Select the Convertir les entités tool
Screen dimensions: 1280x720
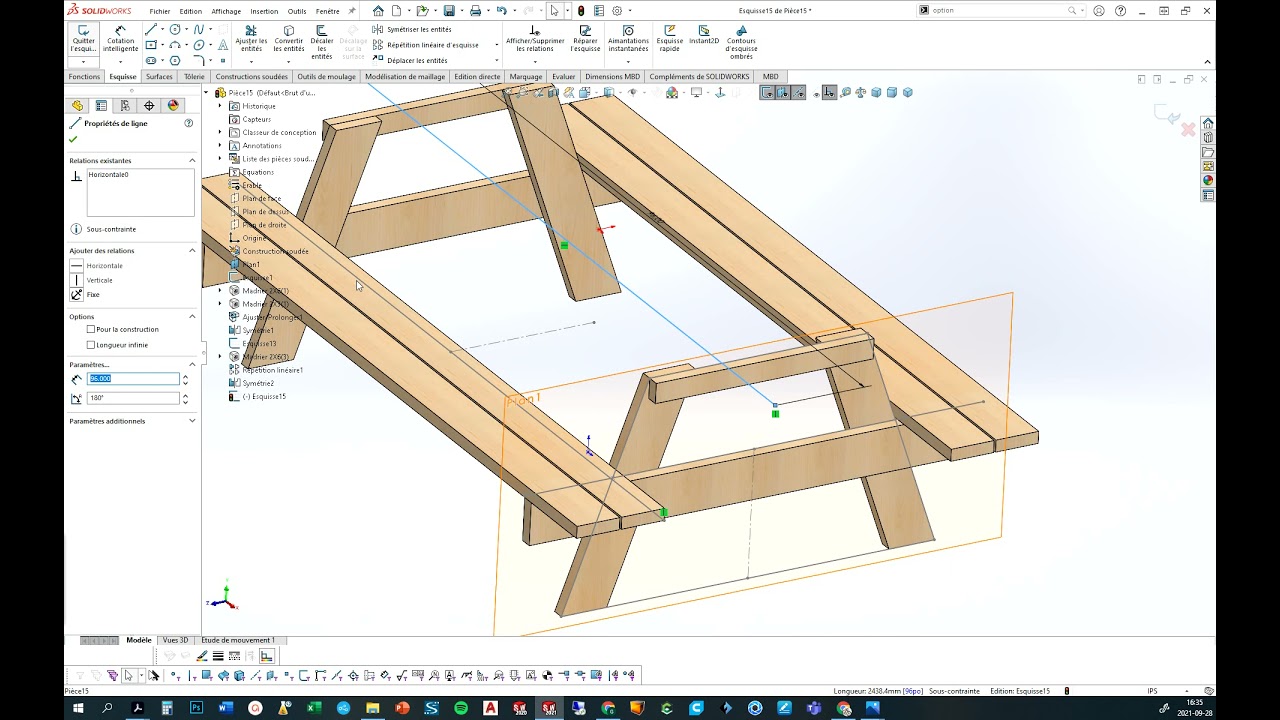coord(289,40)
